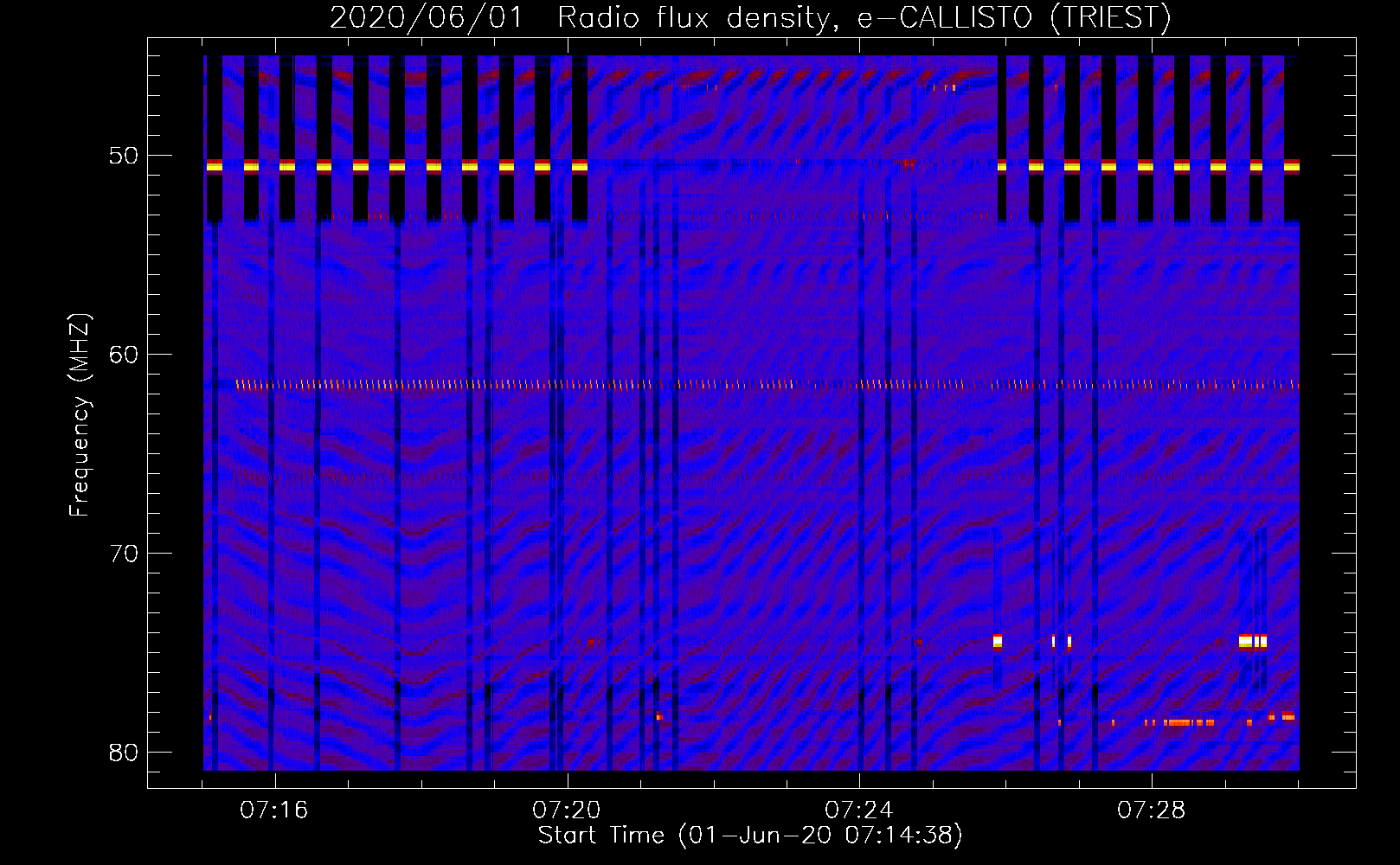Viewport: 1400px width, 865px height.
Task: Click the x-axis tick label '07:28'
Action: coord(1152,811)
